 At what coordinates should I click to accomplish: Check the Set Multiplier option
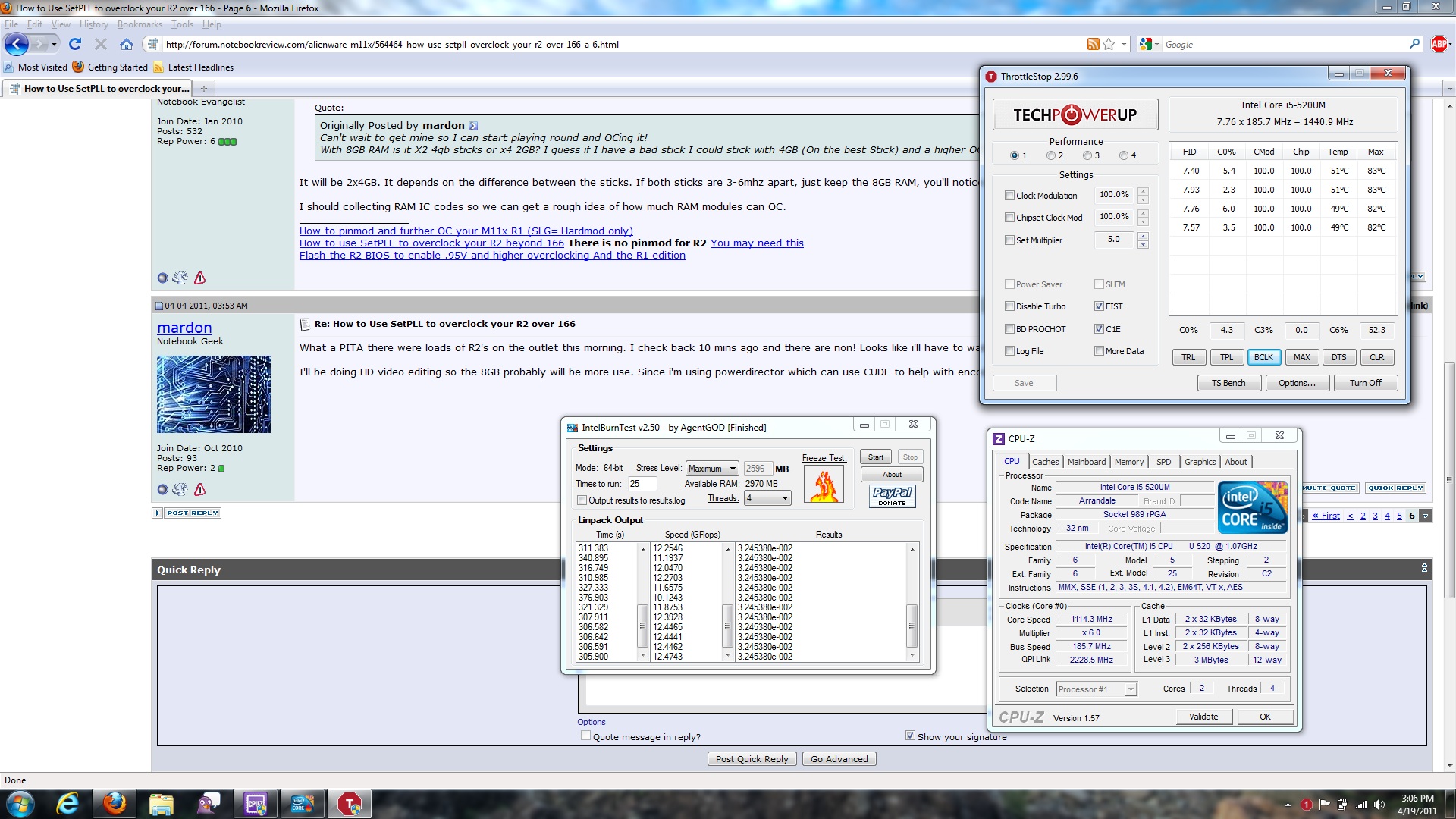(1009, 240)
